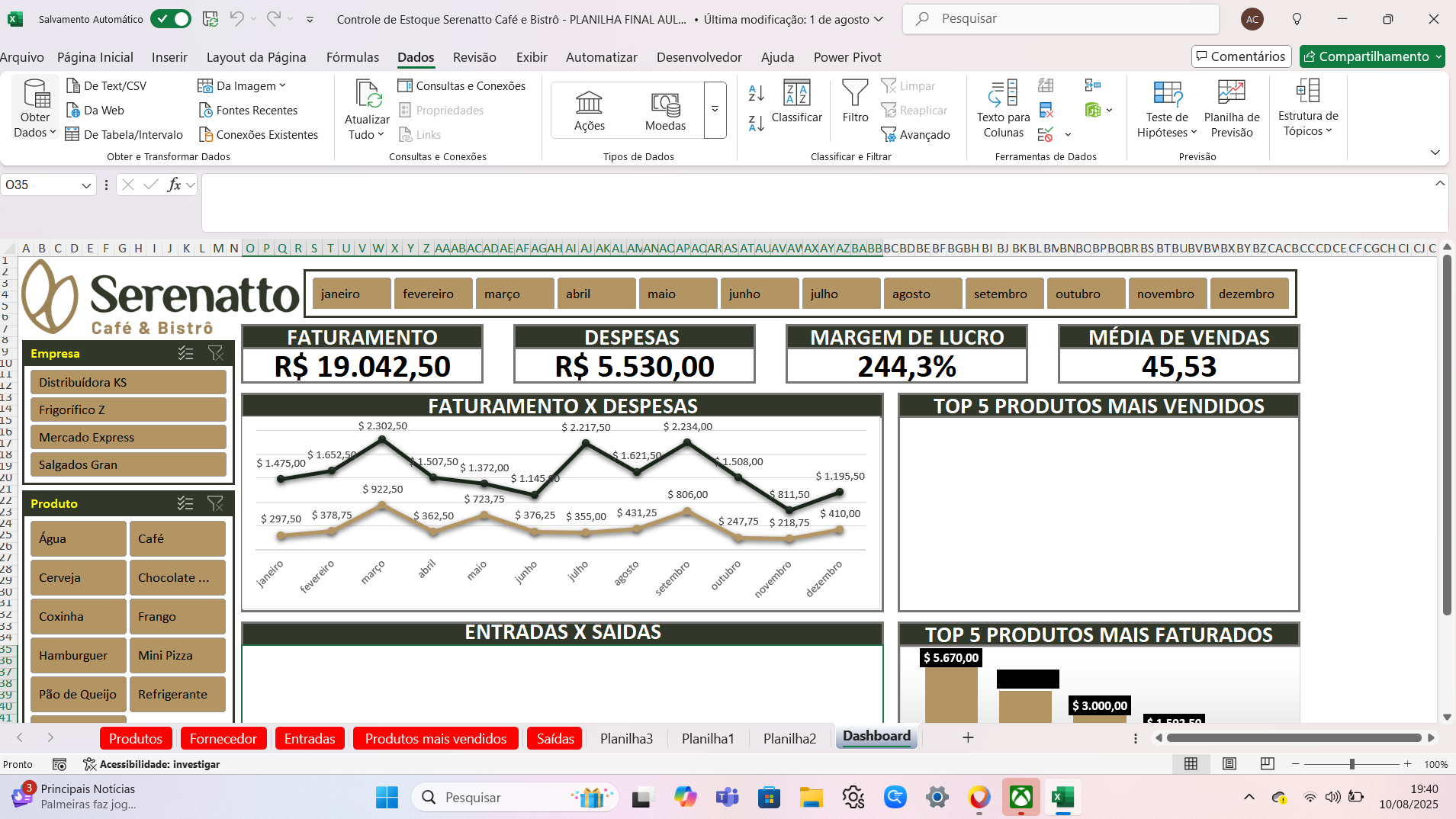
Task: Choose De Tabela/Intervalo data source
Action: pos(124,134)
